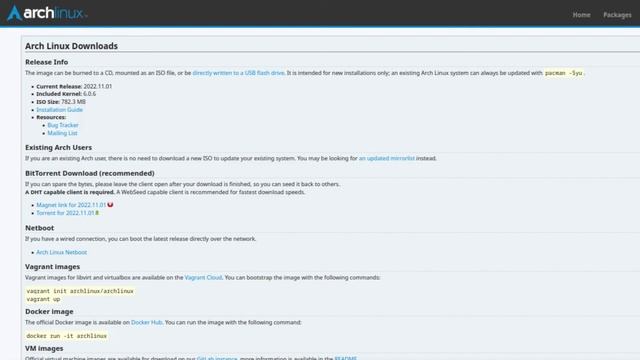Viewport: 640px width, 360px height.
Task: Click the 'Arch Linux Downloads' heading
Action: pyautogui.click(x=71, y=46)
